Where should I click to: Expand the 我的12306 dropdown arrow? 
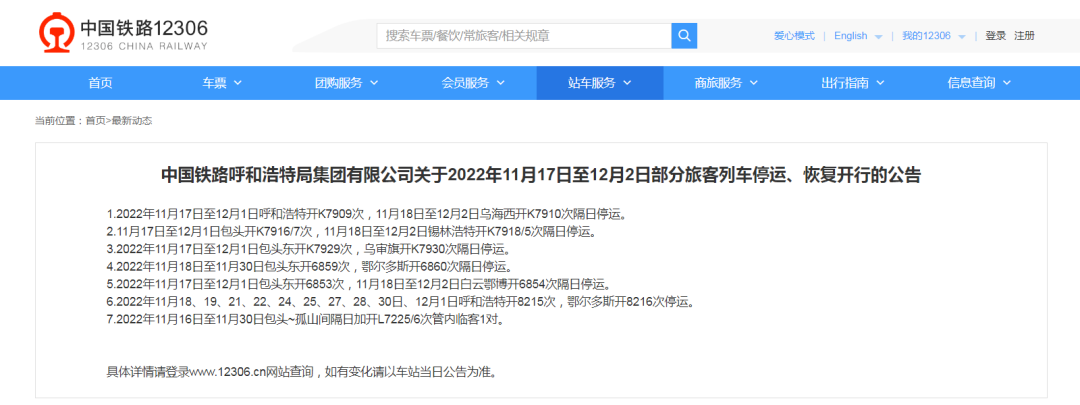(962, 37)
